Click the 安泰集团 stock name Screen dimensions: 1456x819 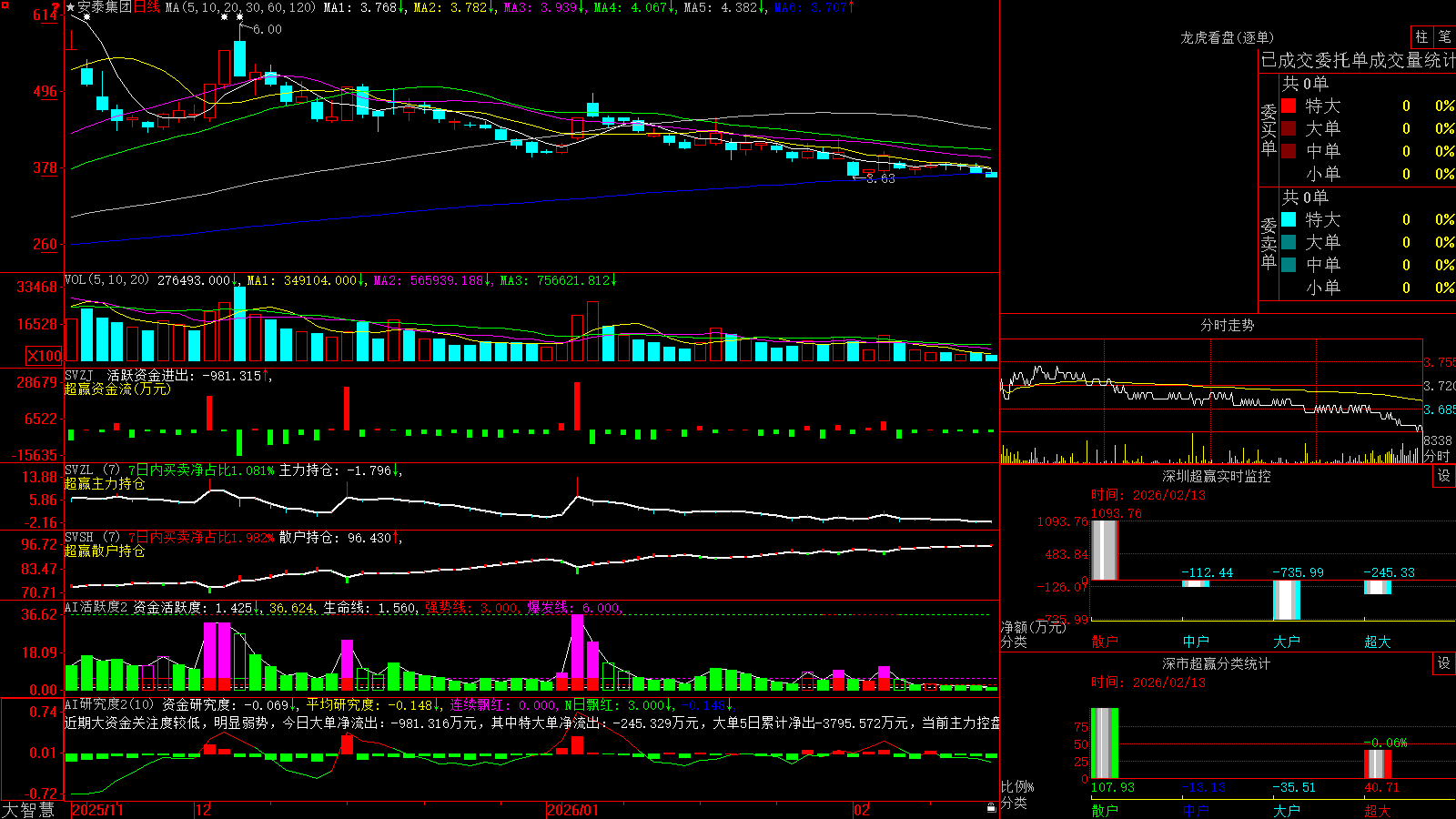pyautogui.click(x=105, y=7)
